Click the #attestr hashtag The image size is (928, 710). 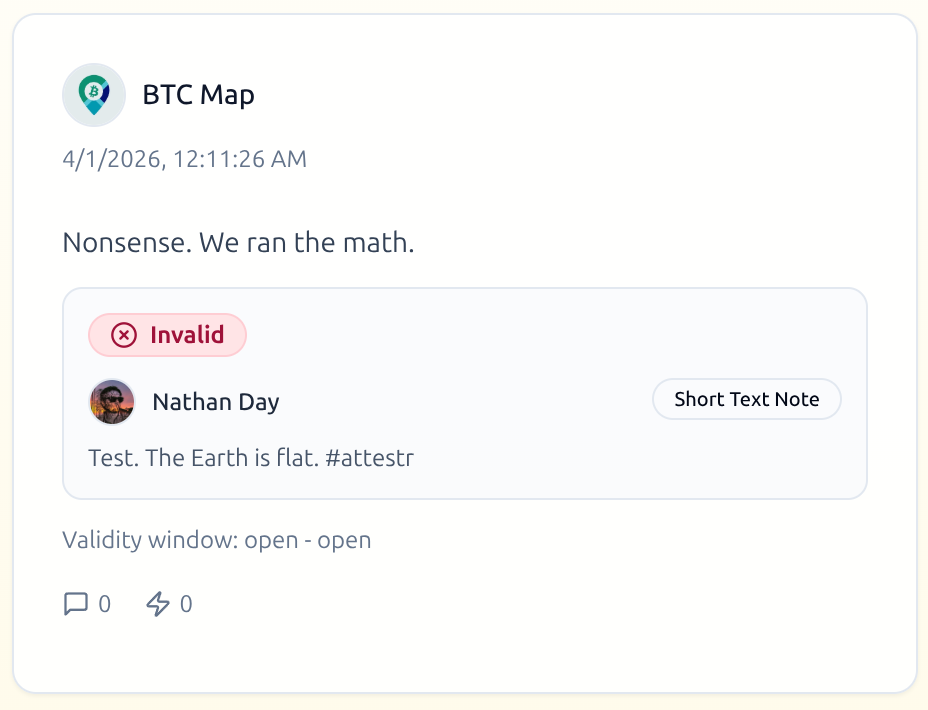(x=369, y=459)
